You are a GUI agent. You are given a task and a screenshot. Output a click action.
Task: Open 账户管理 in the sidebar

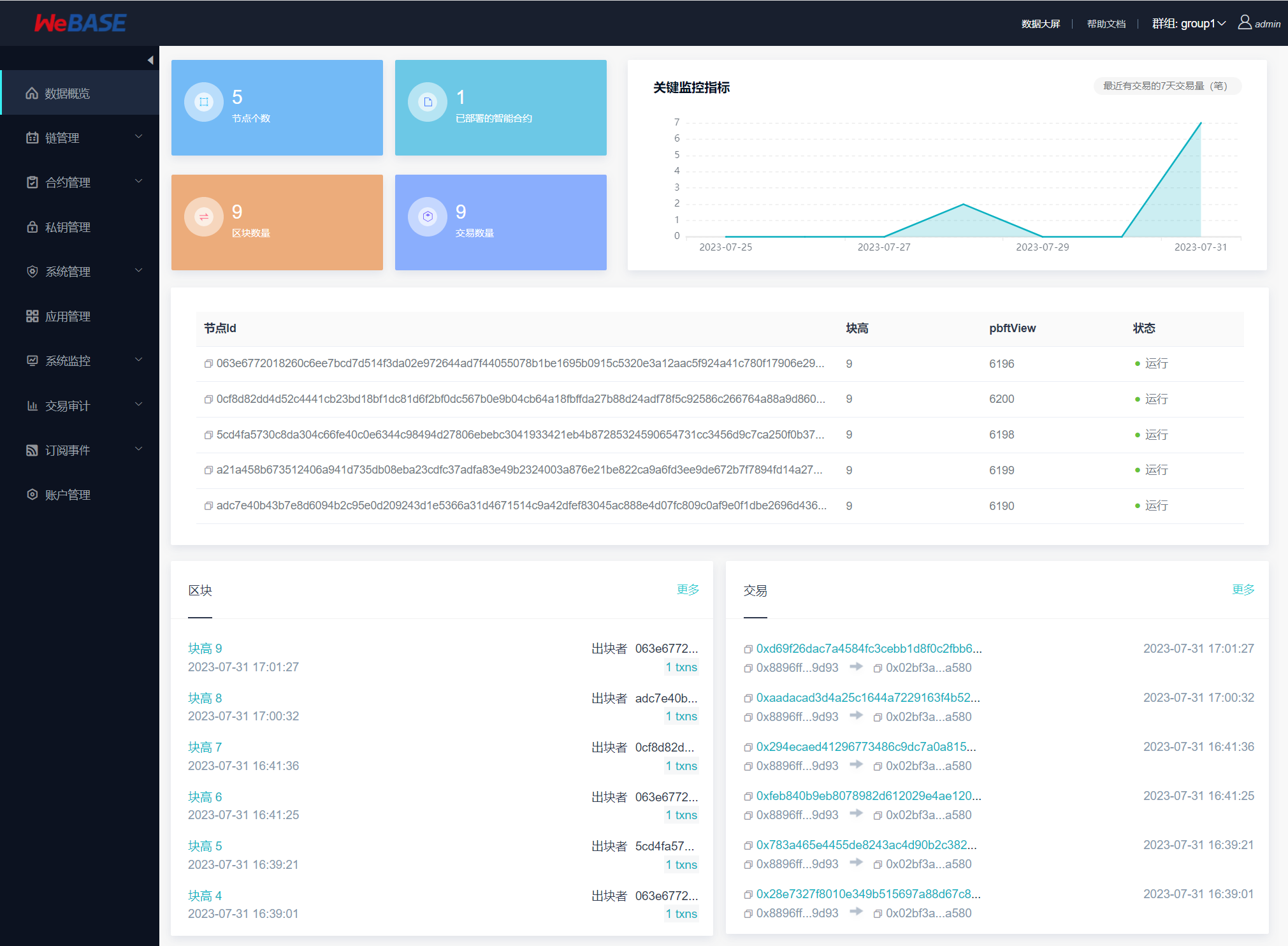(68, 495)
